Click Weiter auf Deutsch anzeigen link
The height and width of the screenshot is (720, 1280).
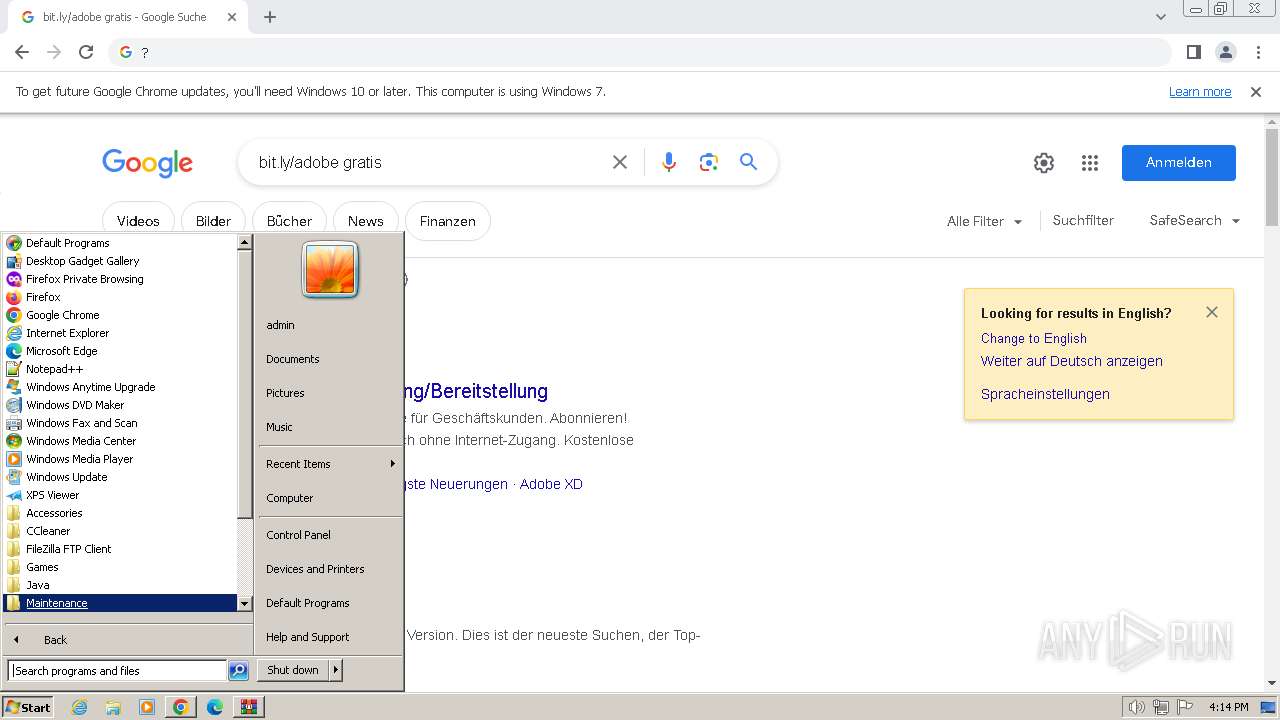pyautogui.click(x=1071, y=361)
